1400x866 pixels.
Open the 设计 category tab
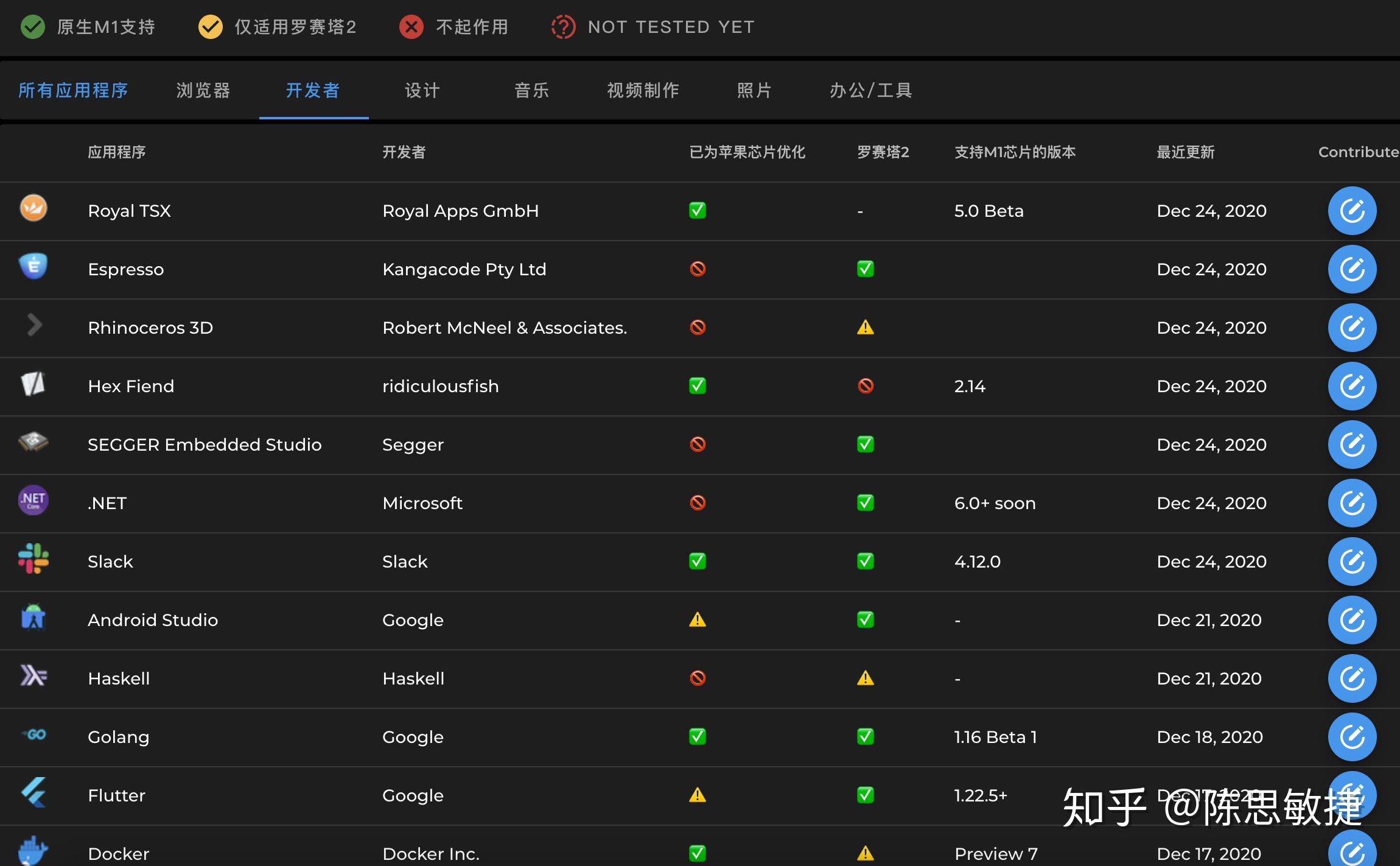(x=422, y=90)
